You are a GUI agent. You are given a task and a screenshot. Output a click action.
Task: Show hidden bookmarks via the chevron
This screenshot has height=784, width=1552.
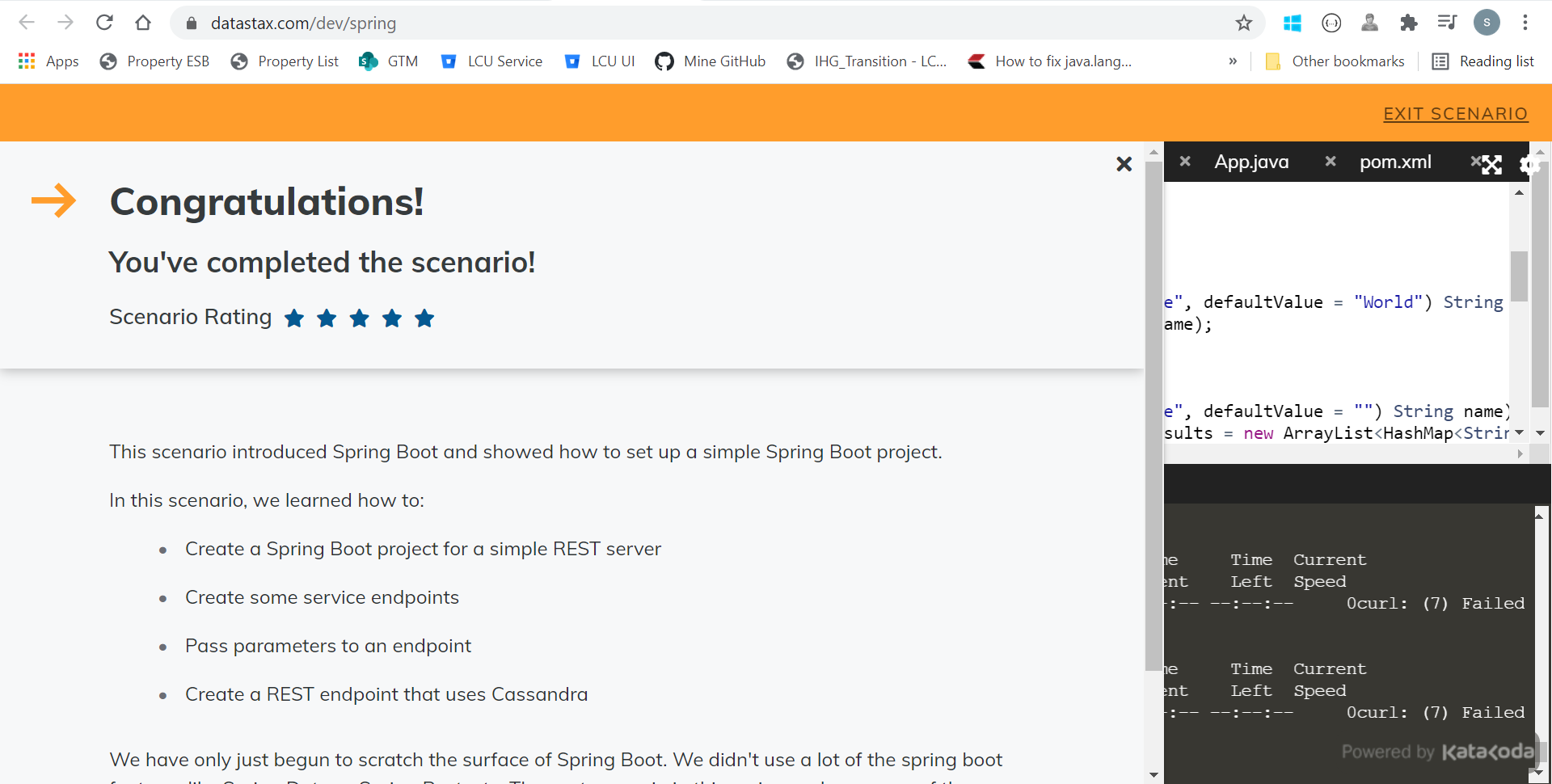(1233, 61)
